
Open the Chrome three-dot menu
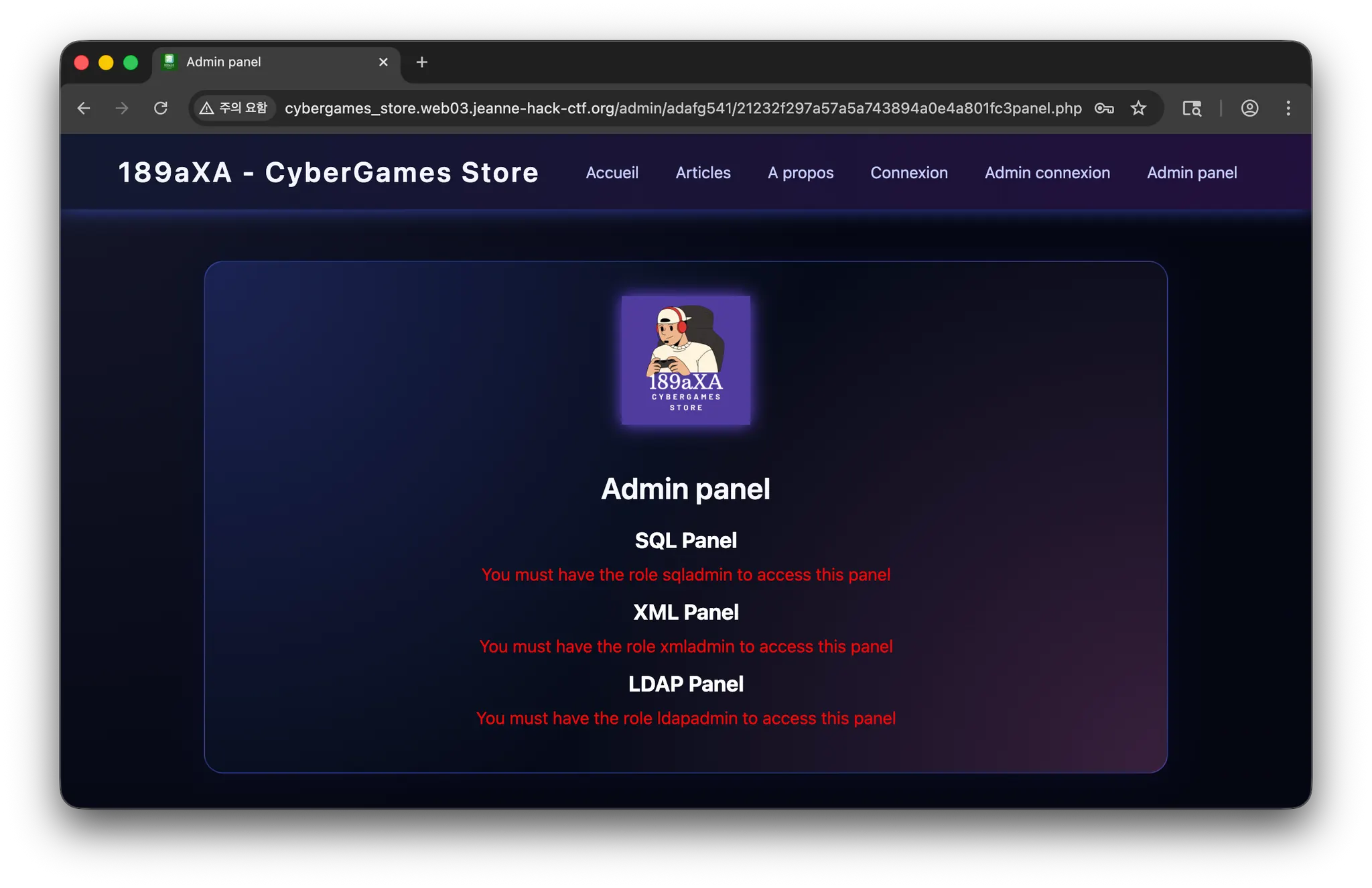[x=1288, y=108]
